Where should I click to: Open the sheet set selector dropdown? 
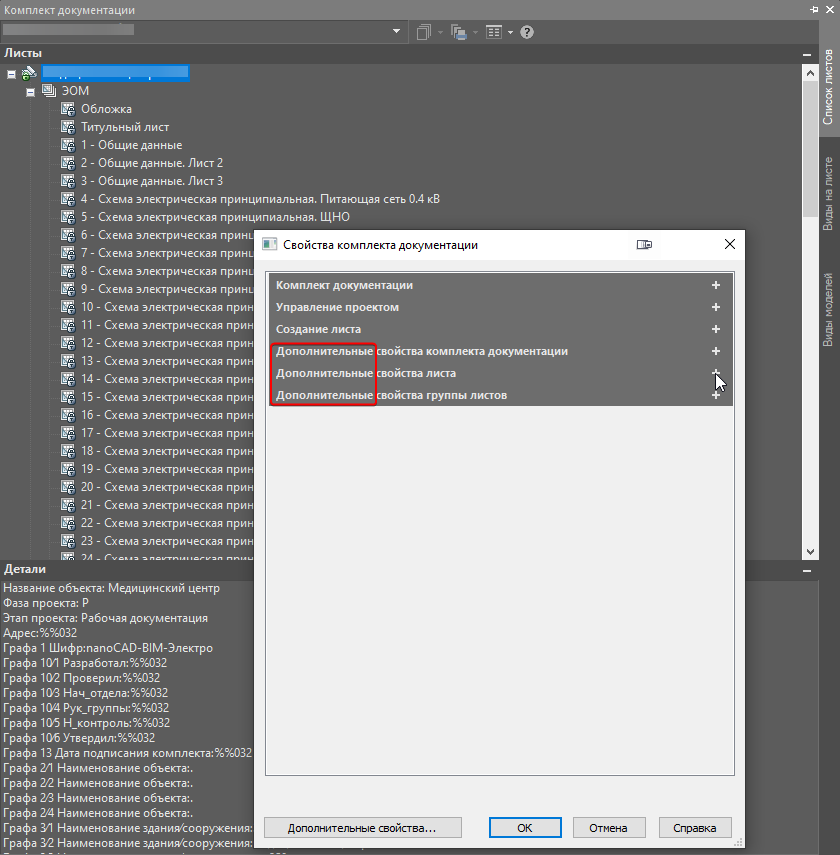pos(397,32)
